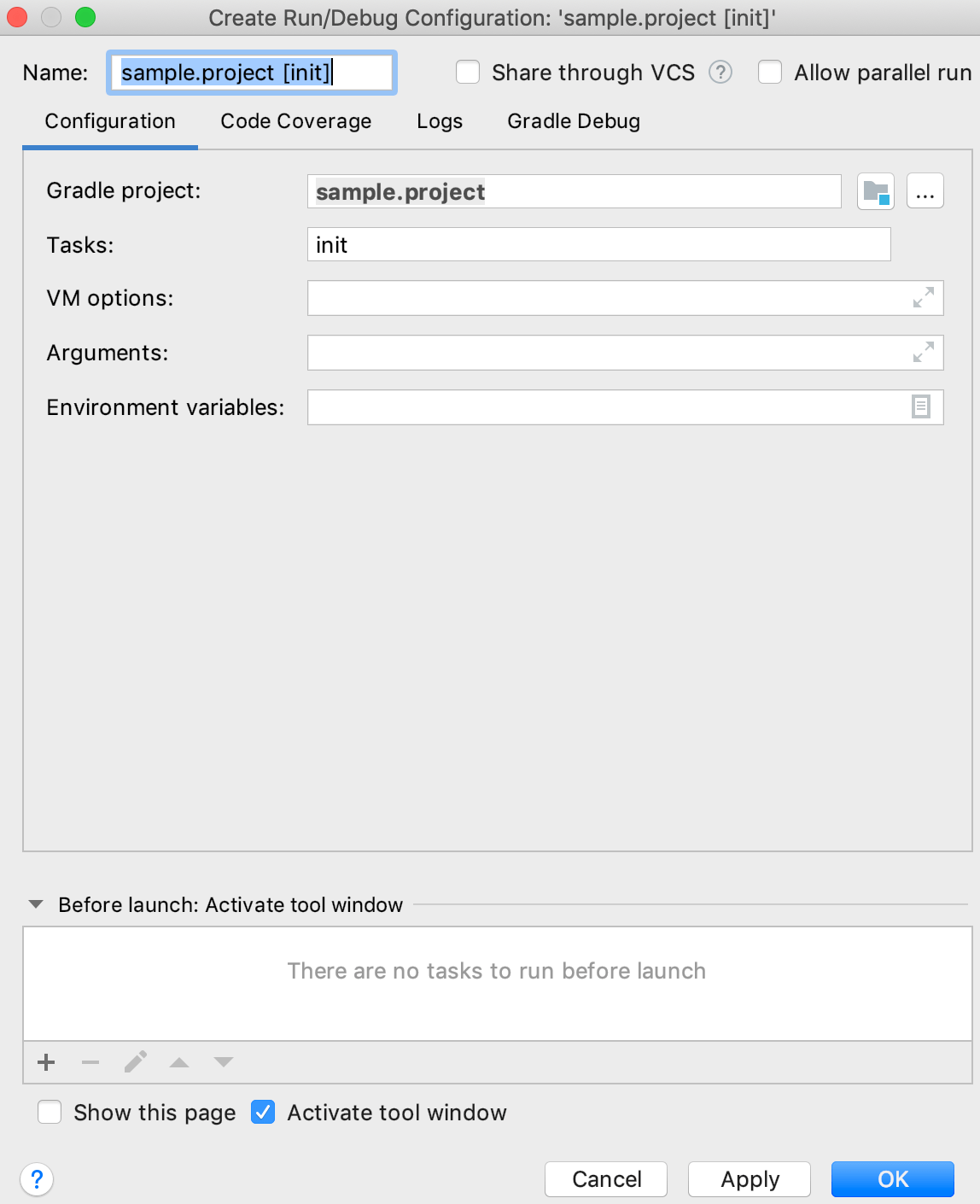980x1204 pixels.
Task: Check the Show this page checkbox
Action: click(x=50, y=1112)
